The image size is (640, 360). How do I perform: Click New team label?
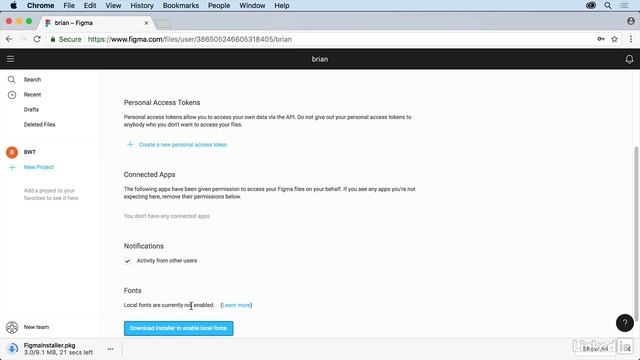click(x=36, y=327)
